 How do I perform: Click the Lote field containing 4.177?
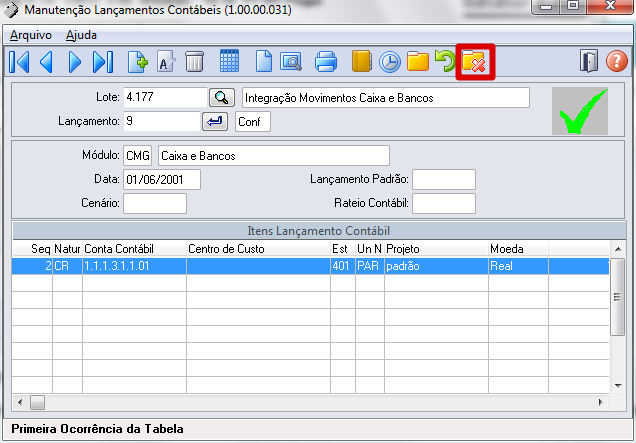(165, 97)
